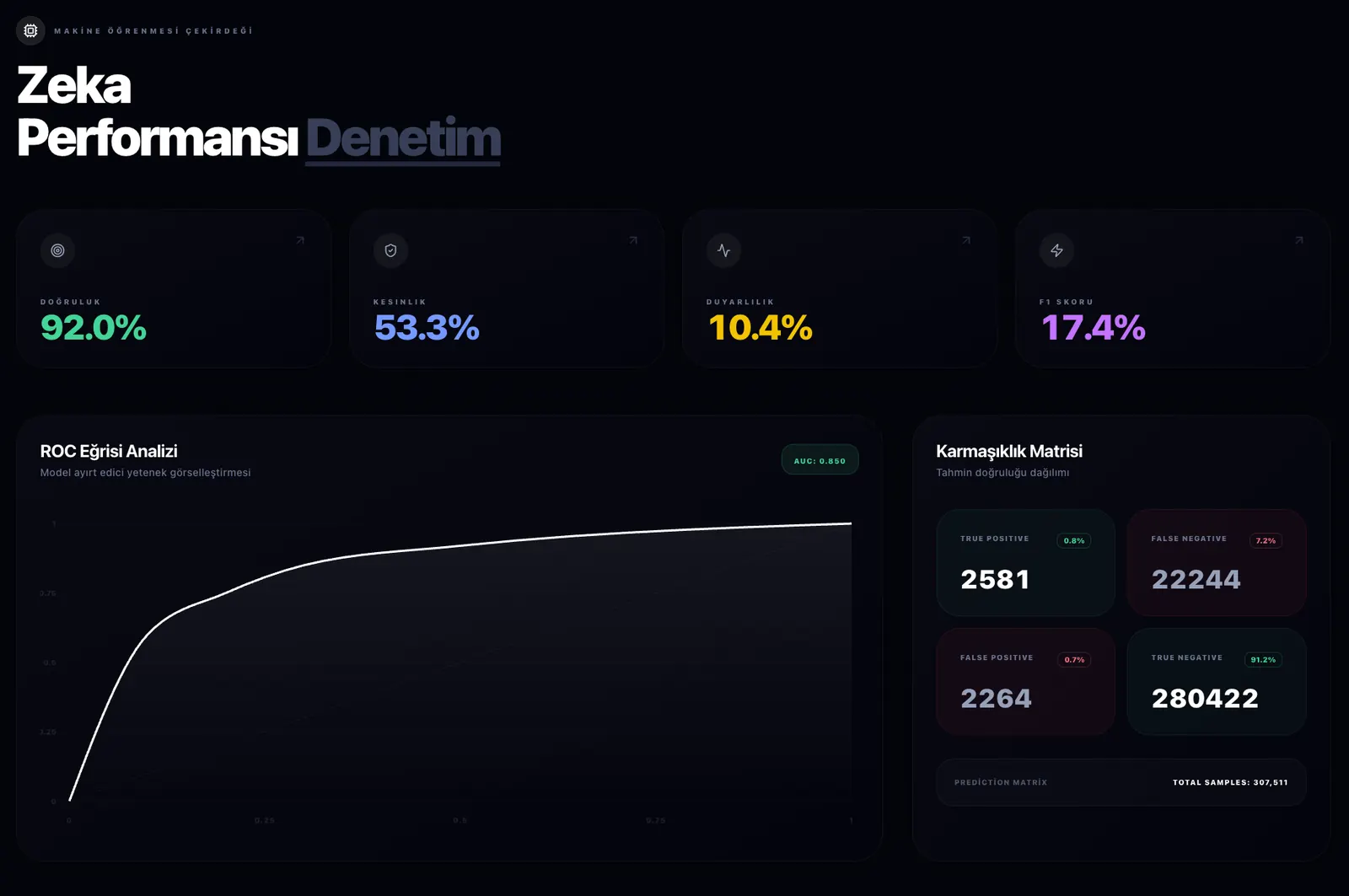The image size is (1349, 896).
Task: Click the shield icon on Kesinlik card
Action: (x=390, y=250)
